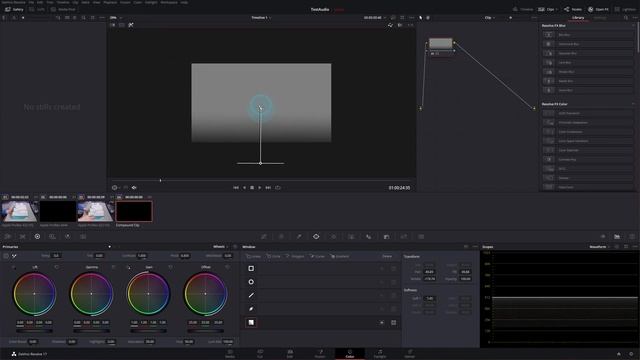Screen dimensions: 640x360
Task: Open the Timeline 1 dropdown
Action: pos(261,18)
